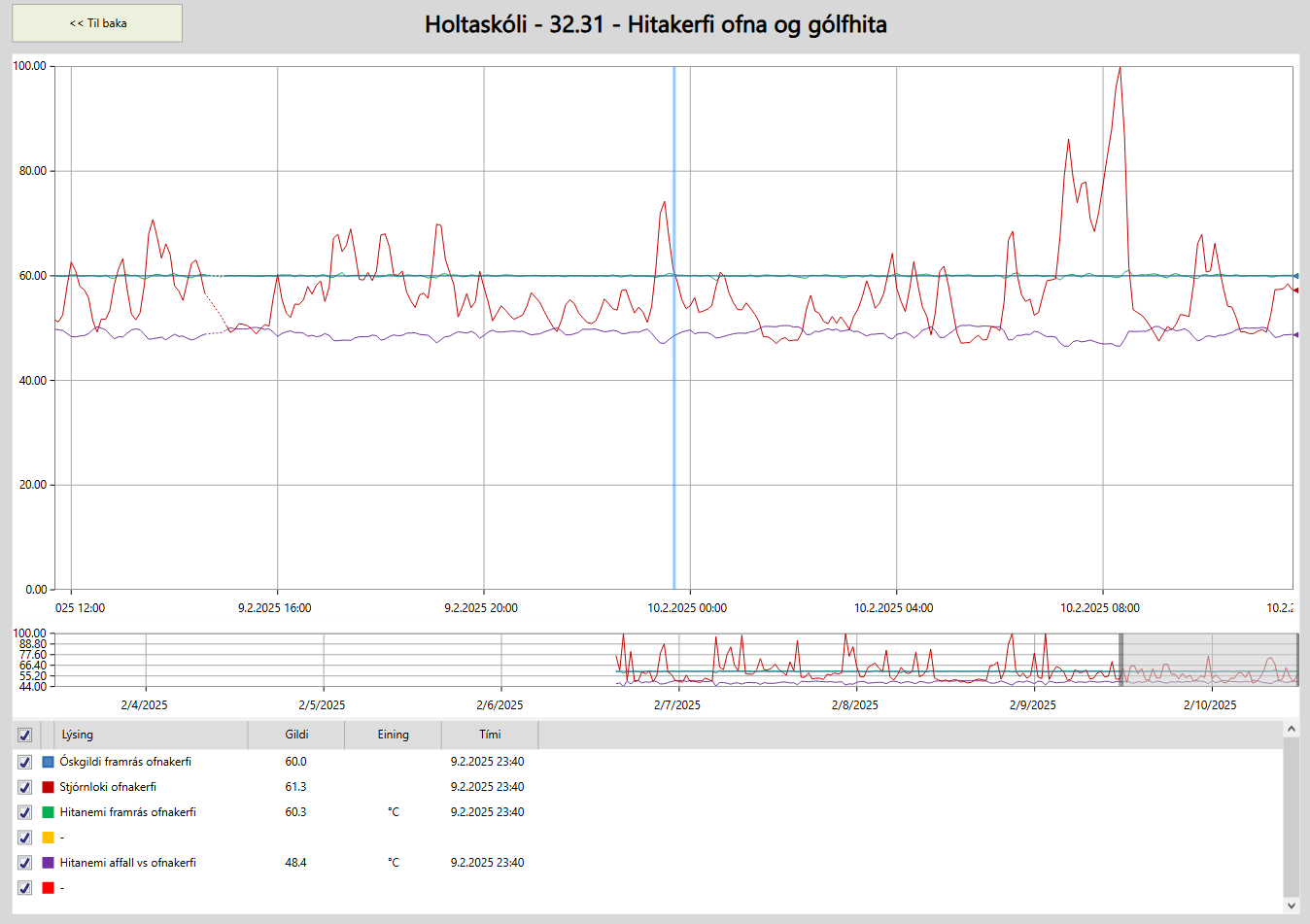Uncheck the Óskgildi framrás ofnakerfi checkbox
The height and width of the screenshot is (924, 1310).
tap(24, 762)
